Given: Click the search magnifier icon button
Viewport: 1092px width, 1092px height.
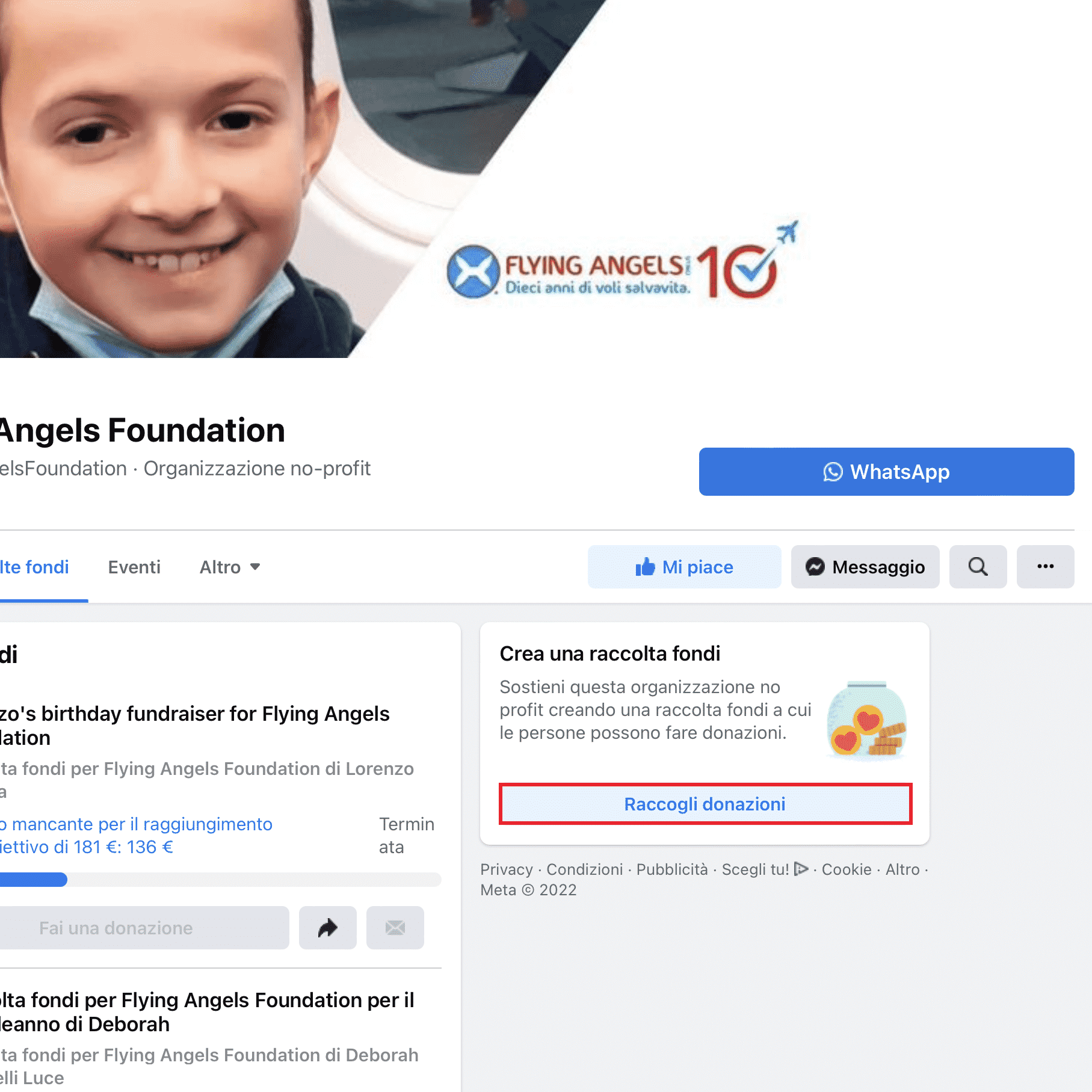Looking at the screenshot, I should click(978, 567).
